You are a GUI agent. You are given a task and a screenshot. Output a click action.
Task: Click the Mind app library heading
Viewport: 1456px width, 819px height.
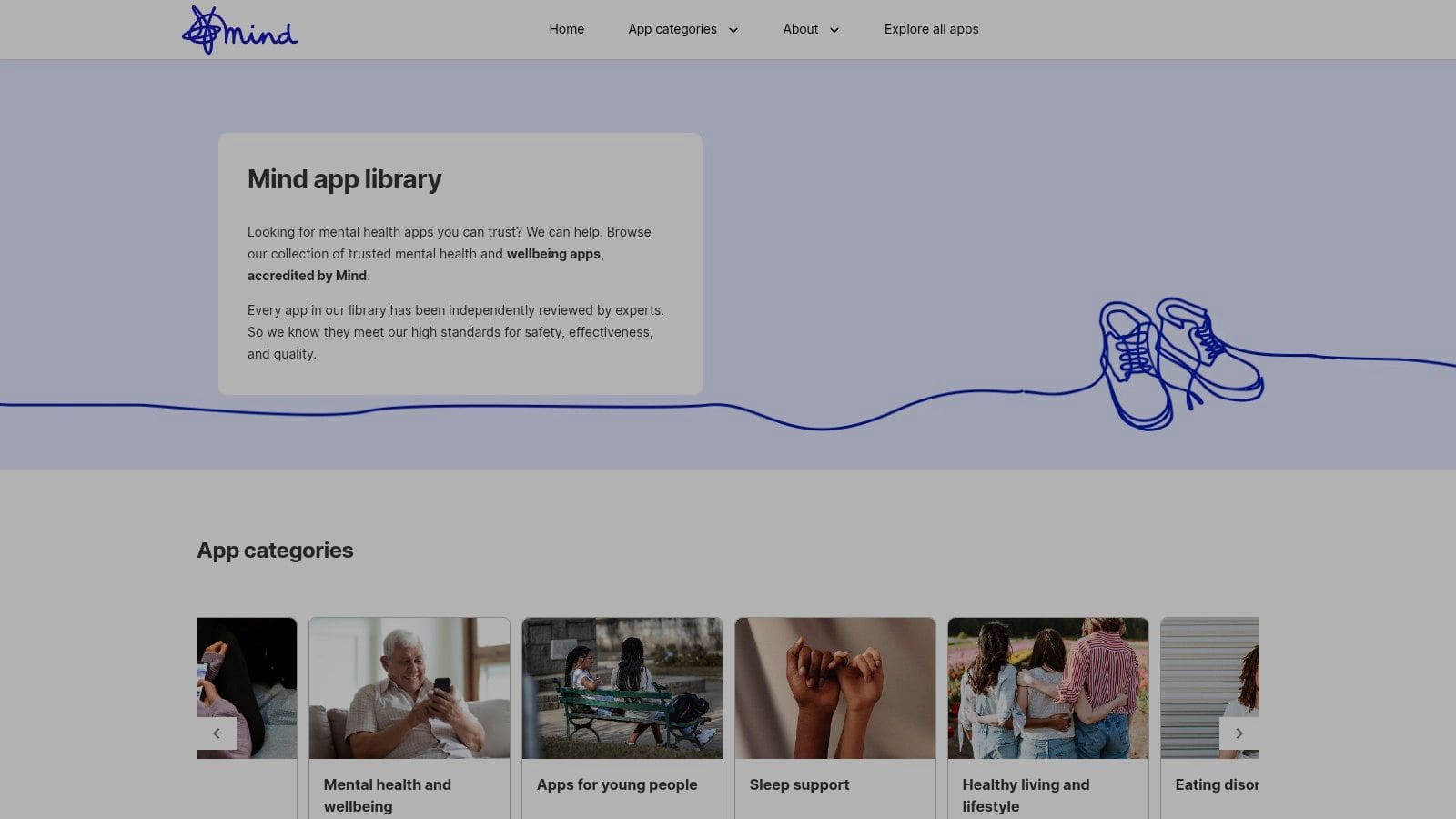point(344,179)
